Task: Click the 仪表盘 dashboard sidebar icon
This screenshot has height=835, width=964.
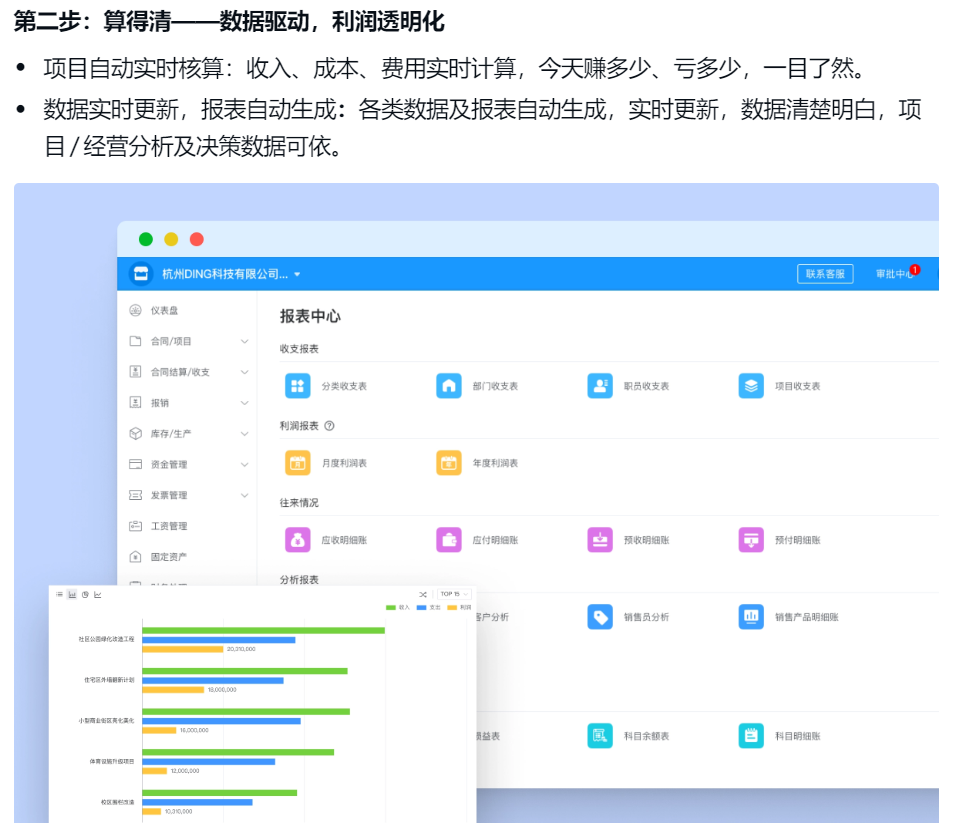Action: tap(135, 311)
